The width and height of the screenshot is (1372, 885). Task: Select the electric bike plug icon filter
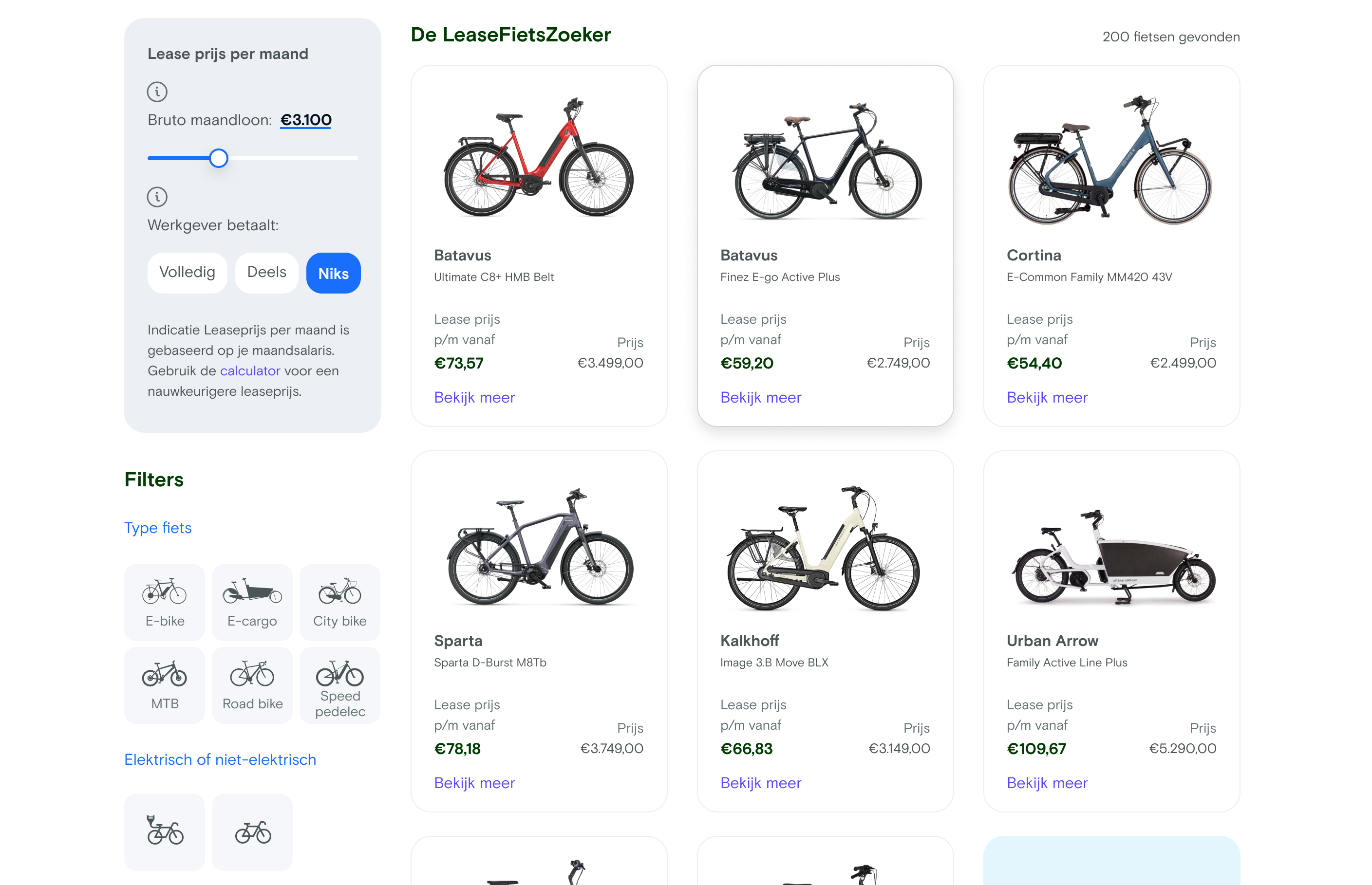165,831
